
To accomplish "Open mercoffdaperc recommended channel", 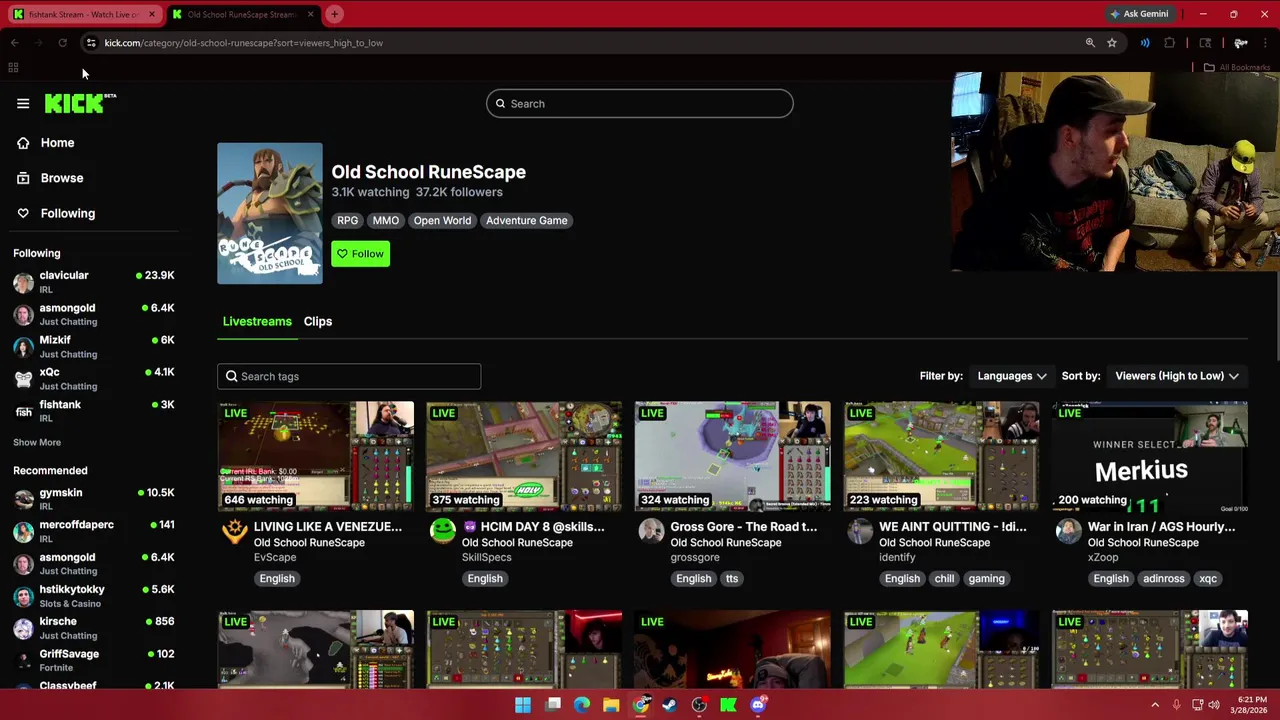I will click(93, 531).
